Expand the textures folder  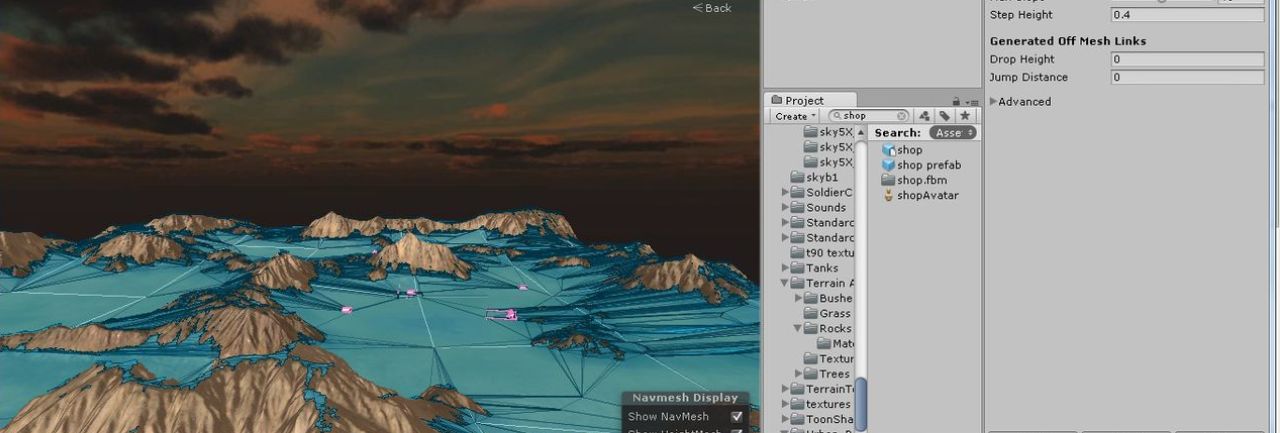click(786, 404)
